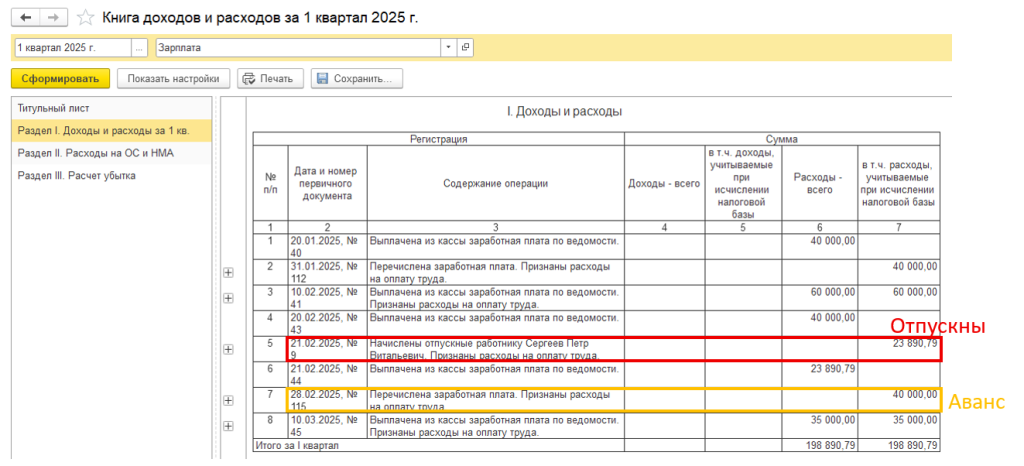
Task: Expand grouping for row 5 vacation pay
Action: pos(228,349)
